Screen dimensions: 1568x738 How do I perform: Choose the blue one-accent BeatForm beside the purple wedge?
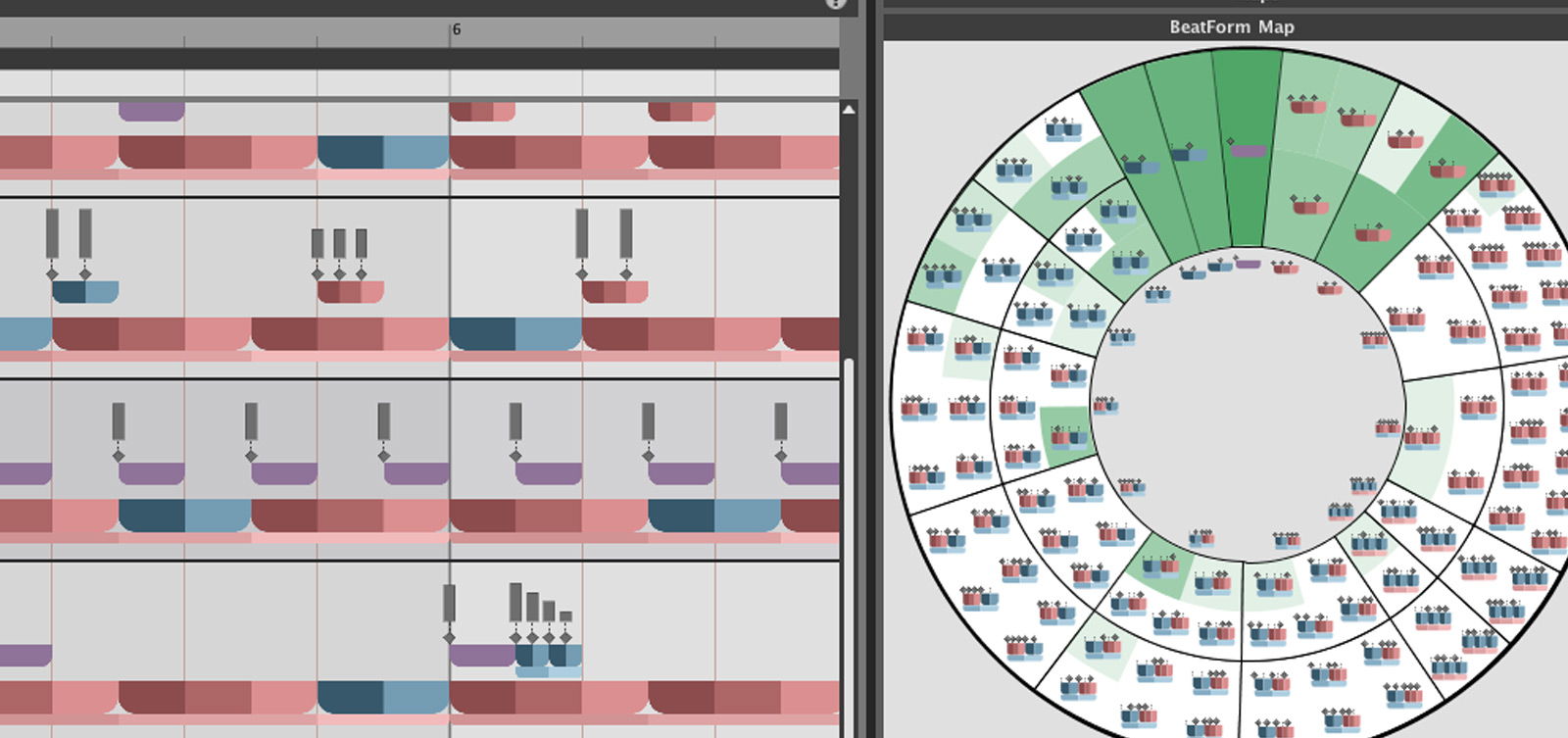coord(1189,154)
